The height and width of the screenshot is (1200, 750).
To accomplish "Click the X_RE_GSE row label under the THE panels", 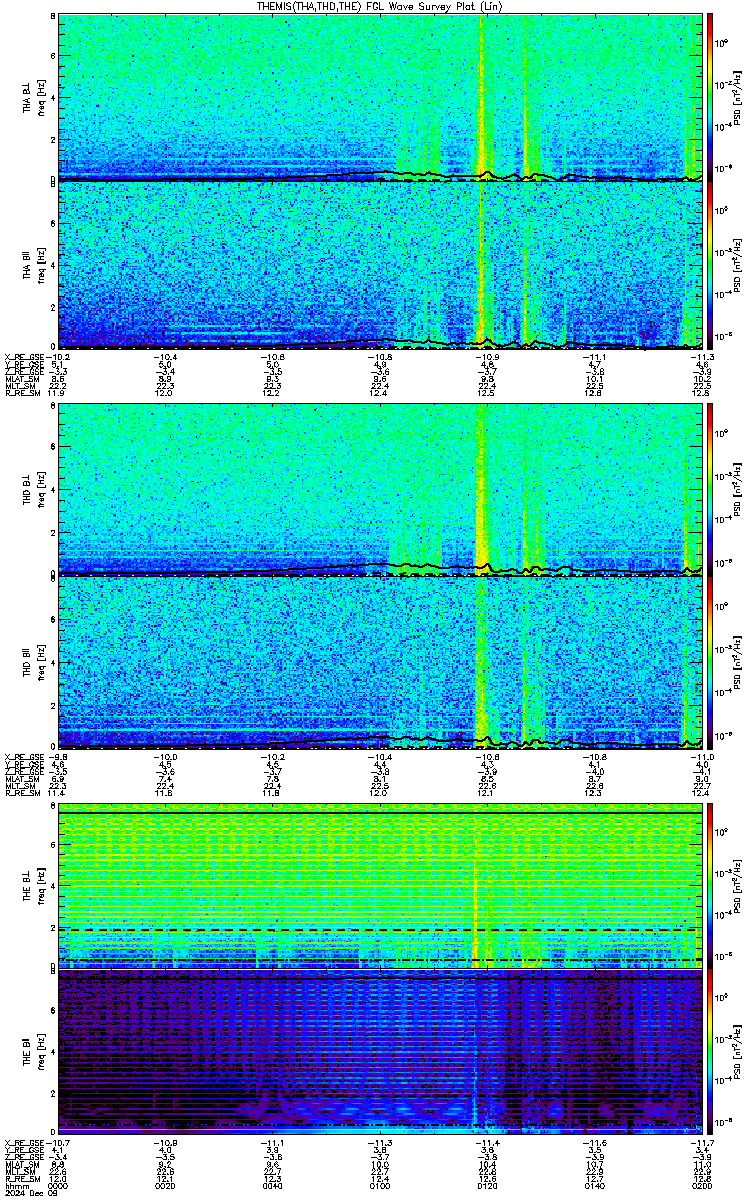I will (25, 1141).
